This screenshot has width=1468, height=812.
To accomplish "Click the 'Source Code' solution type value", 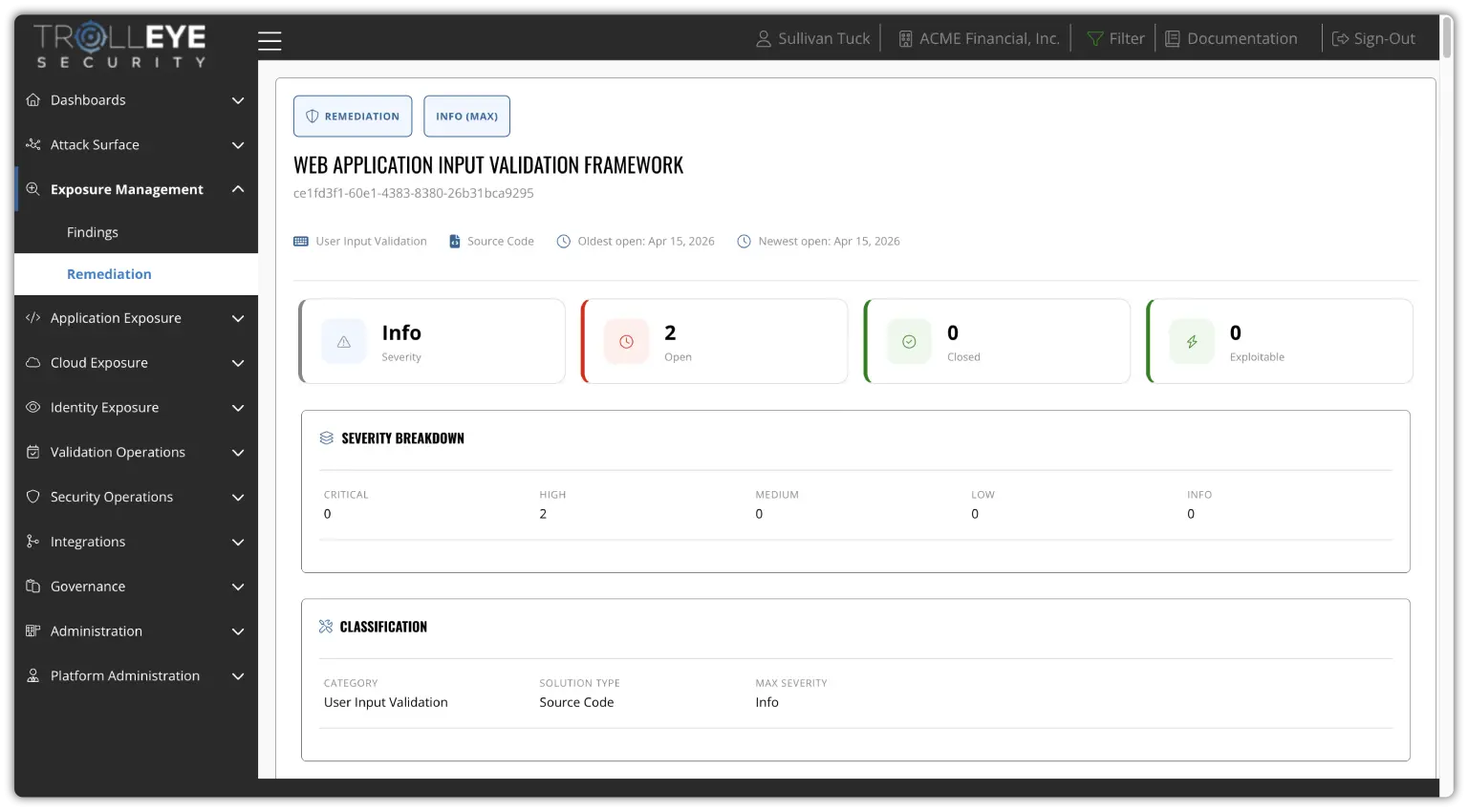I will click(x=576, y=702).
